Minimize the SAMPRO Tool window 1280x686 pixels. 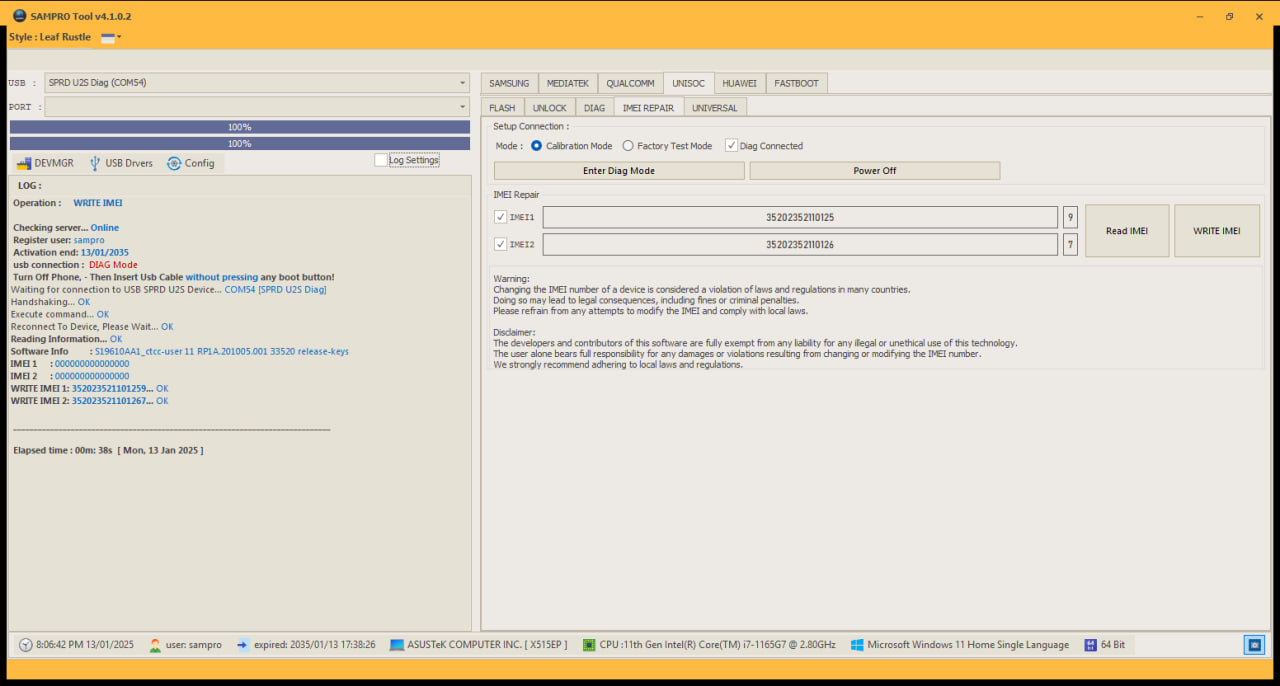[x=1200, y=16]
